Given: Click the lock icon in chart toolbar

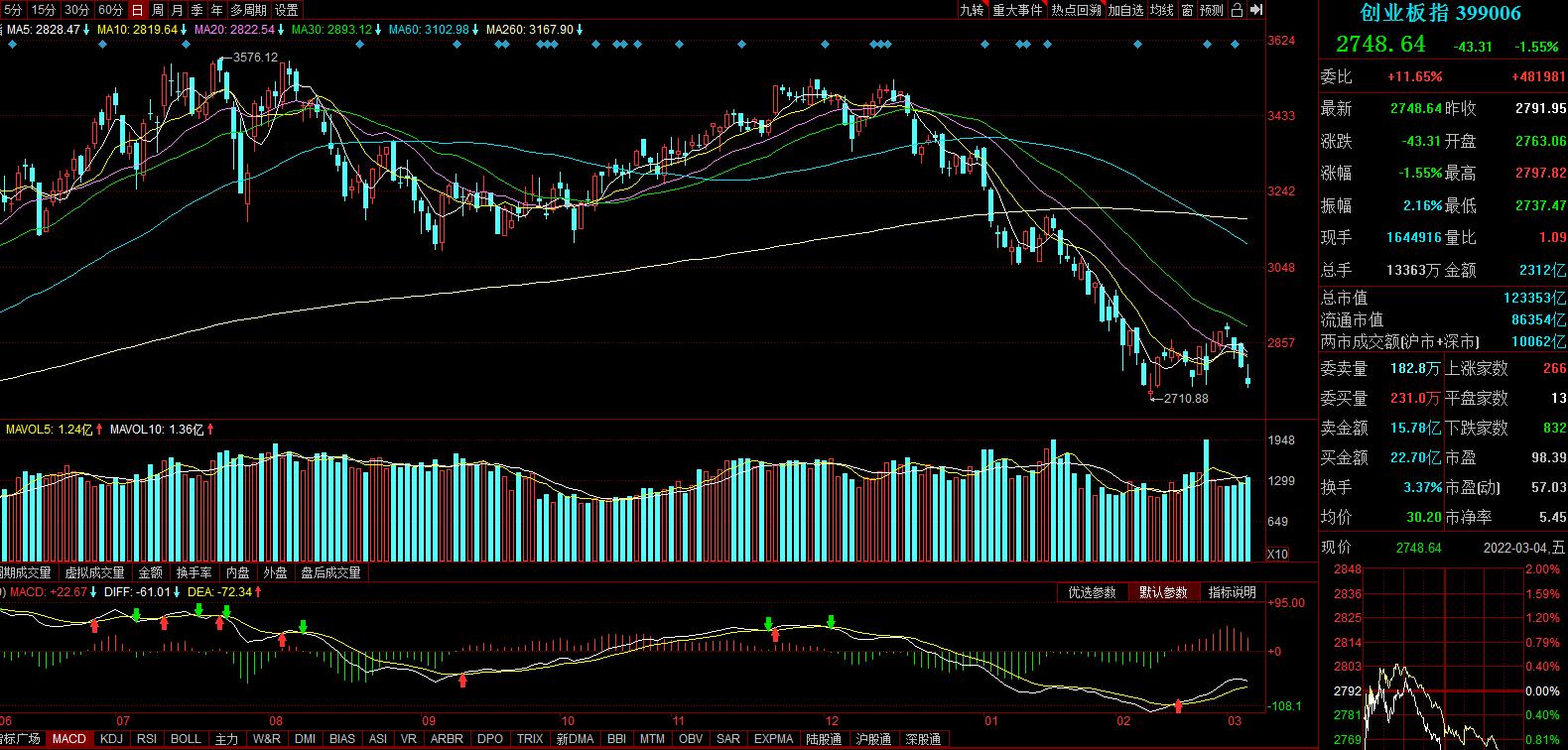Looking at the screenshot, I should point(1237,10).
